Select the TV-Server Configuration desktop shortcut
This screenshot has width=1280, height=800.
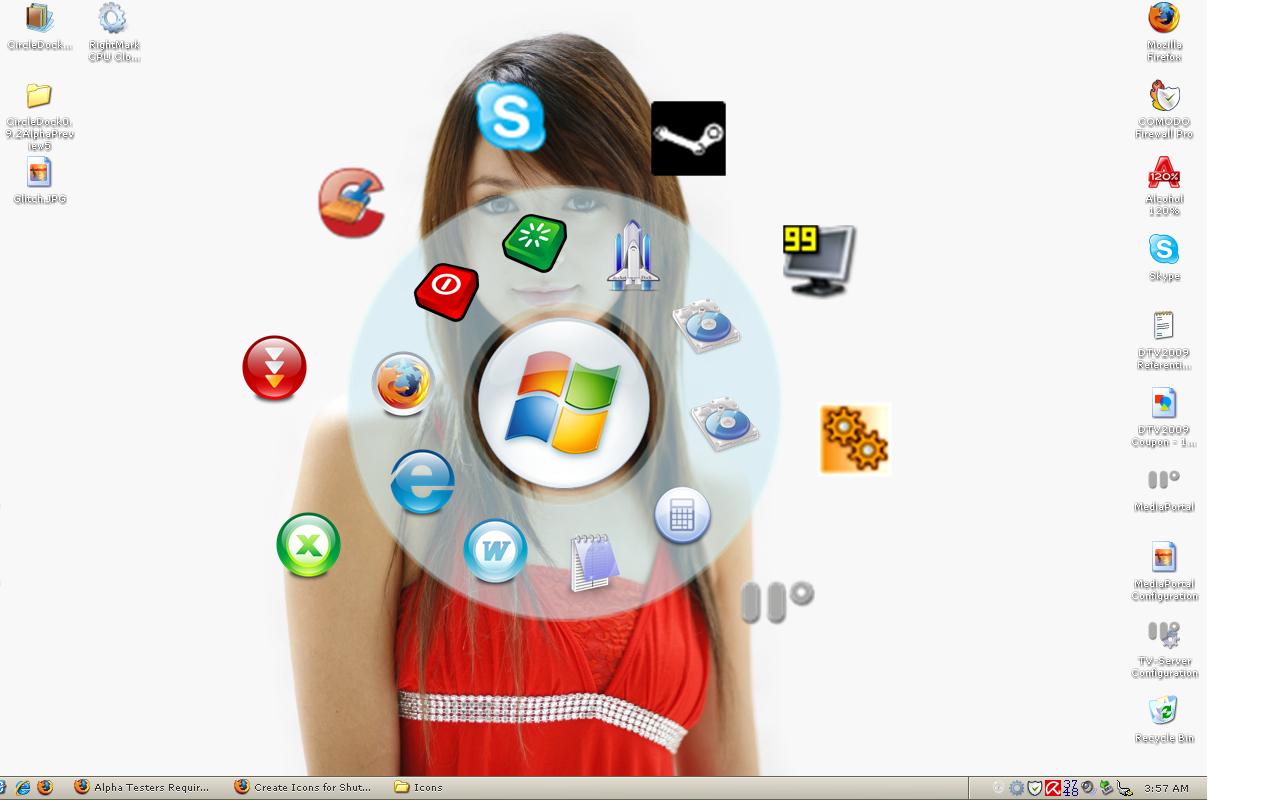[1164, 649]
